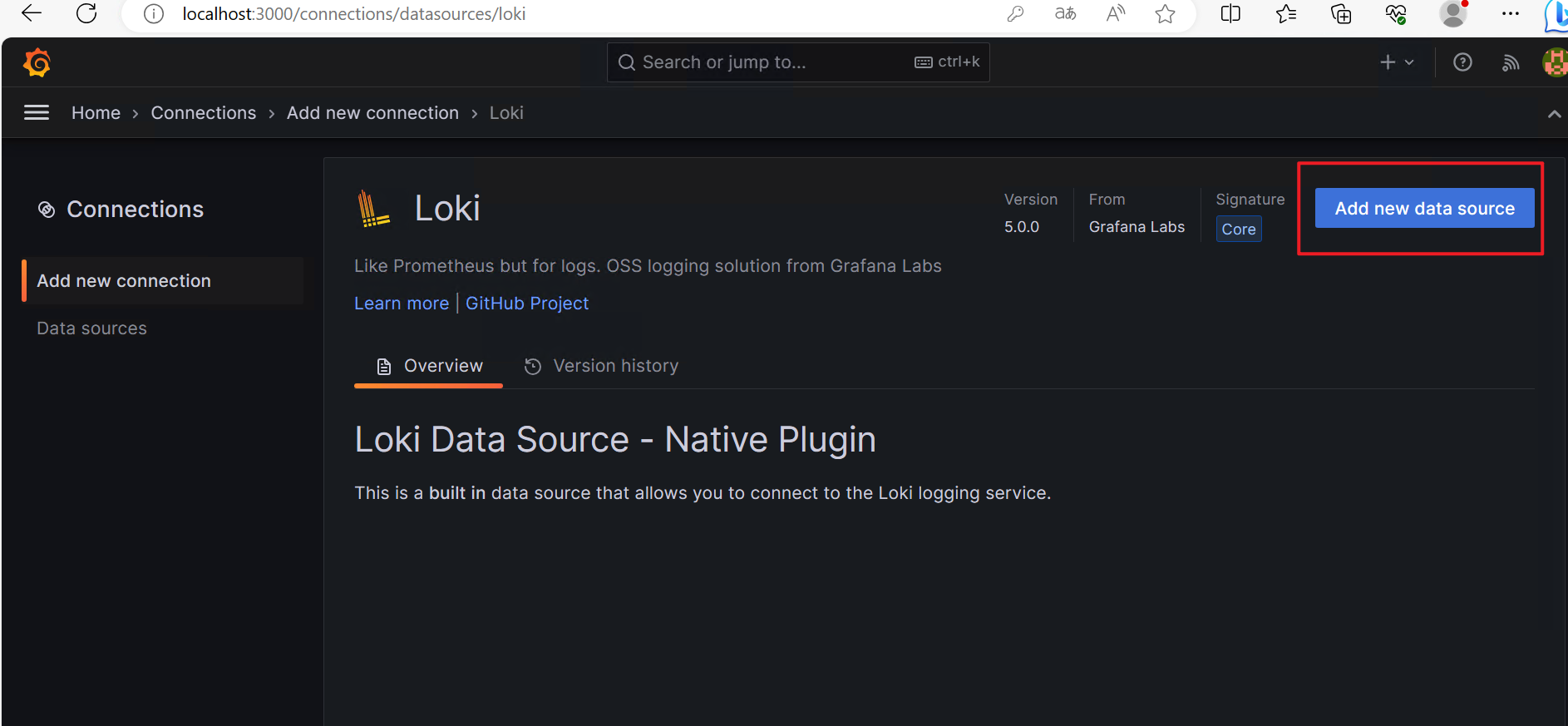The image size is (1568, 726).
Task: Go back with browser back arrow
Action: click(32, 13)
